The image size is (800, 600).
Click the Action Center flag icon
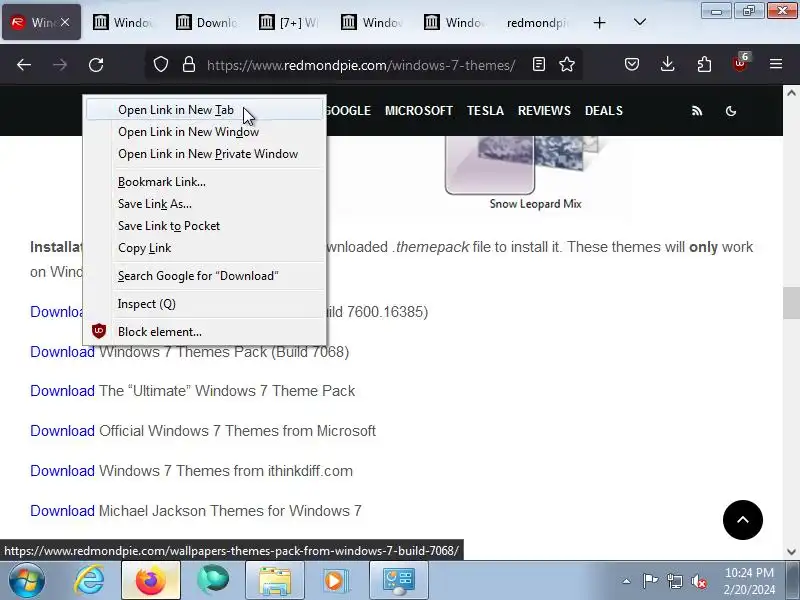[x=650, y=581]
